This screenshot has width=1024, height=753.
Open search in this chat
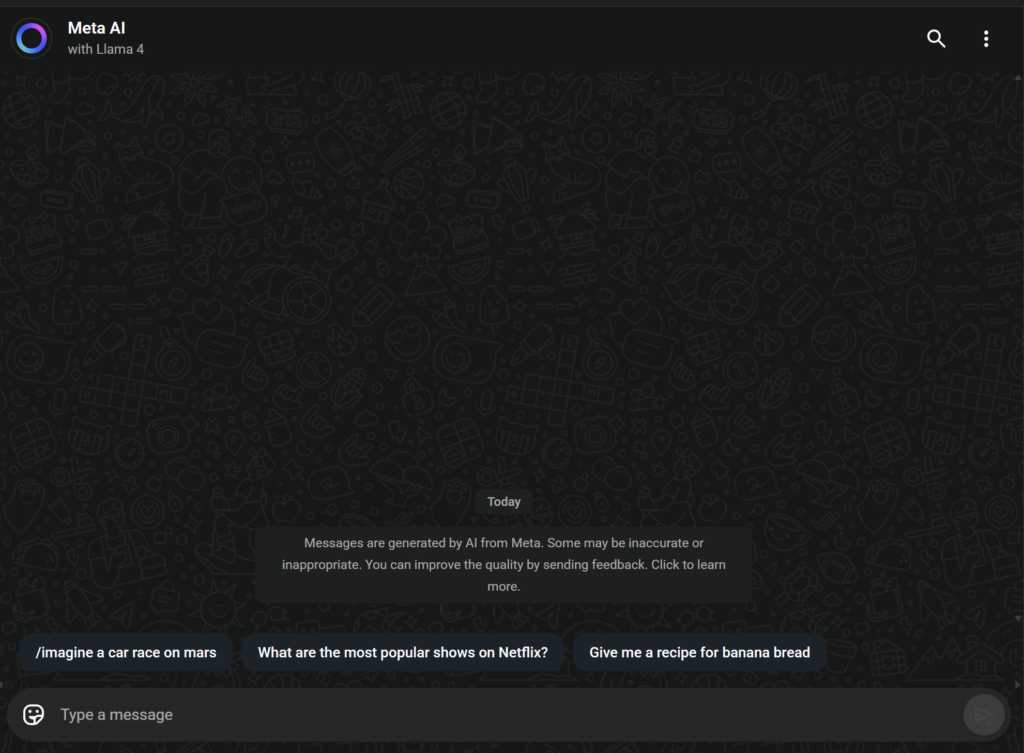point(936,39)
